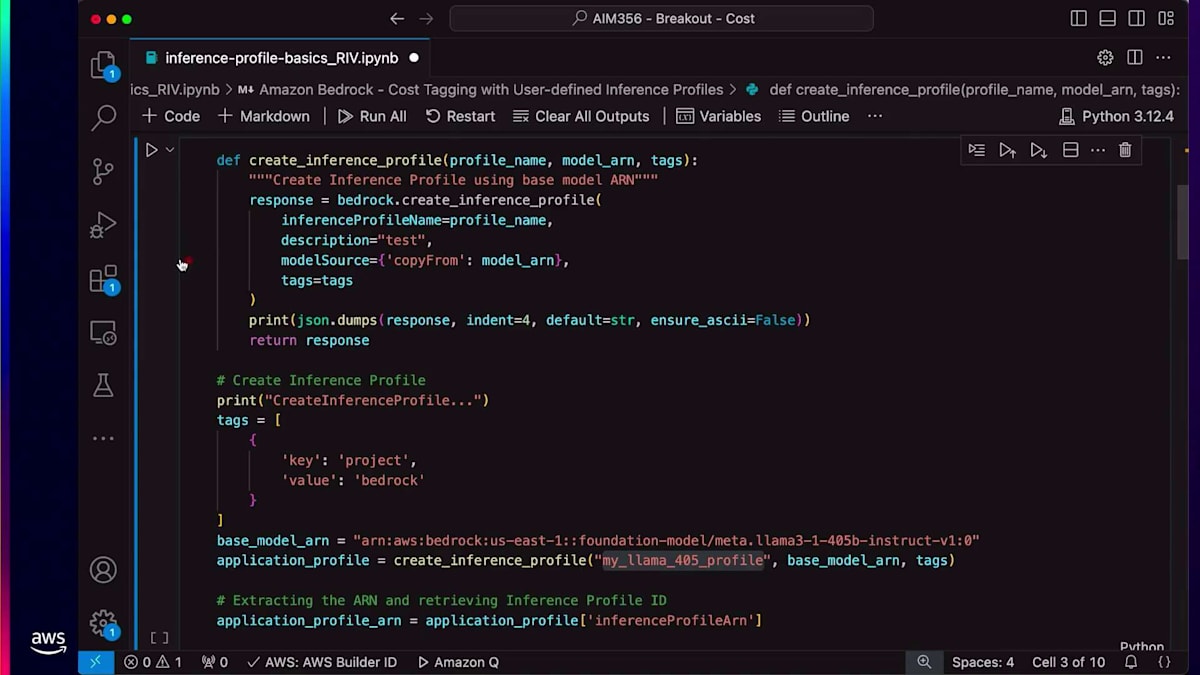Open ports indicator showing 0
Screen dimensions: 1200x675
[x=215, y=662]
